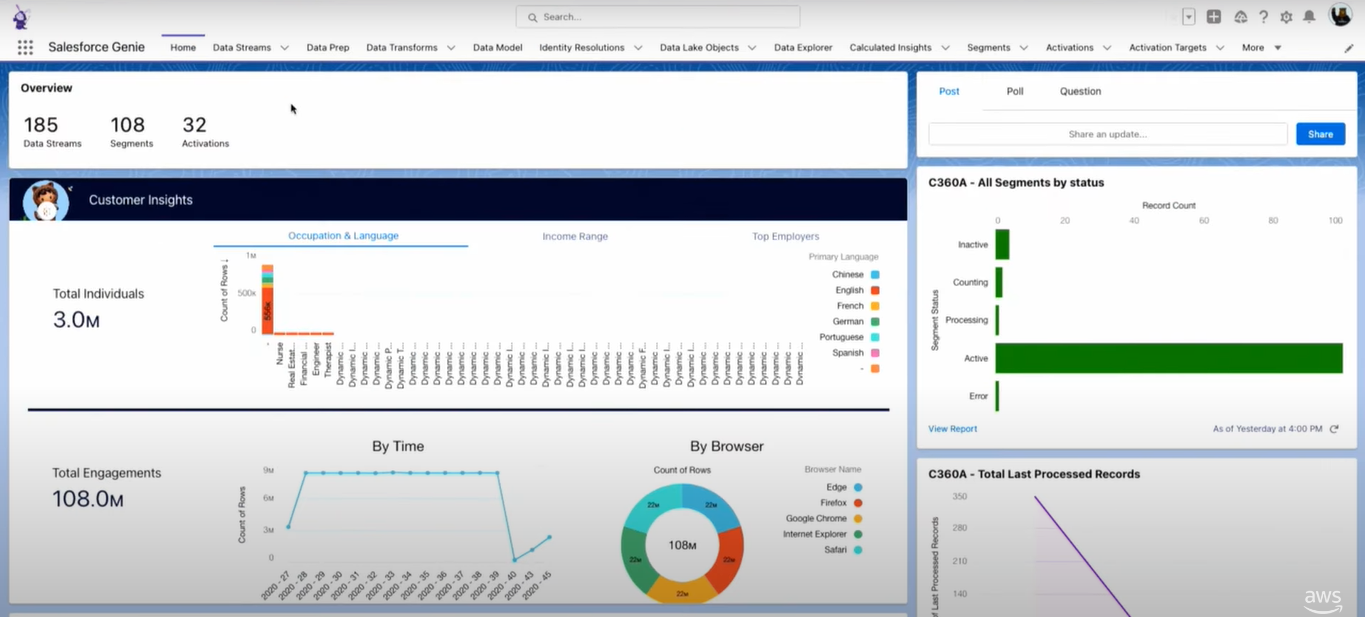Click the Trailhead guidance center icon
Viewport: 1365px width, 617px height.
coord(1240,17)
